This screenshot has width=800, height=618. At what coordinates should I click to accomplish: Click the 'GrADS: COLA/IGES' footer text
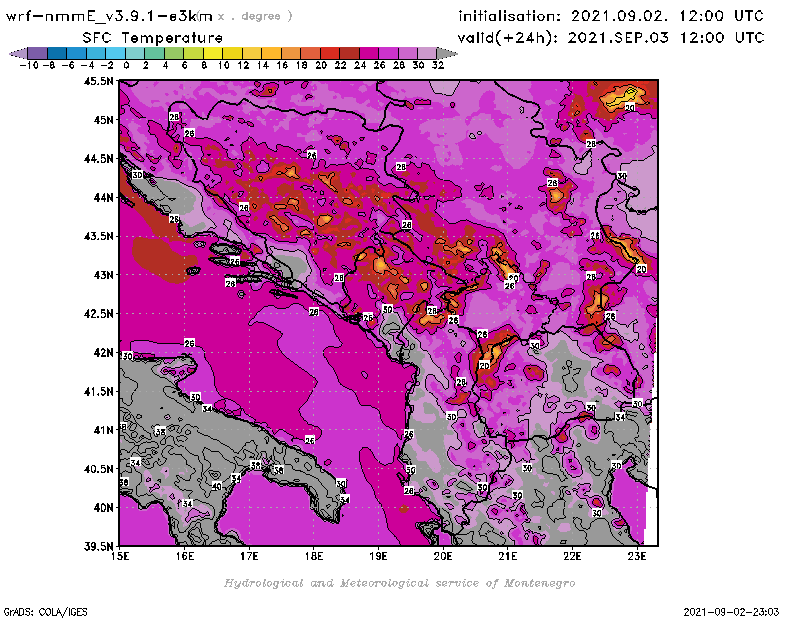tap(45, 612)
